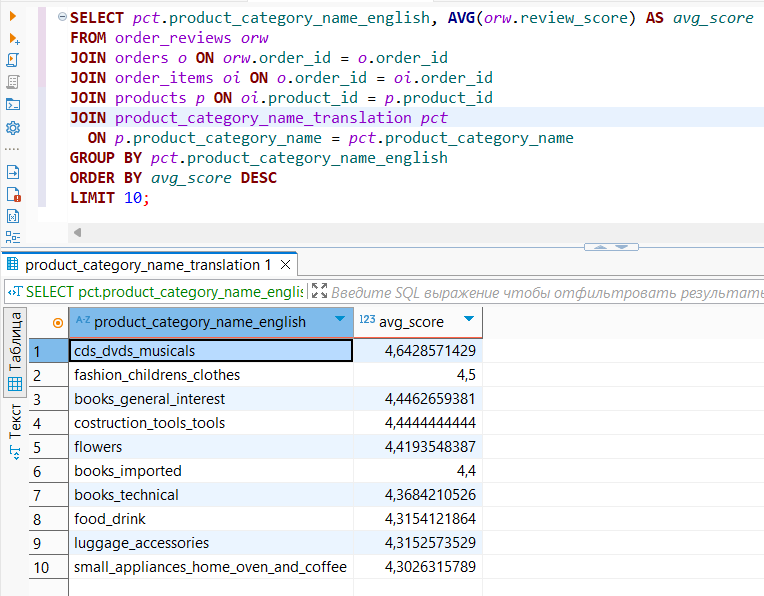Select the product_category_name_translation 1 result tab
This screenshot has height=596, width=764.
(146, 265)
